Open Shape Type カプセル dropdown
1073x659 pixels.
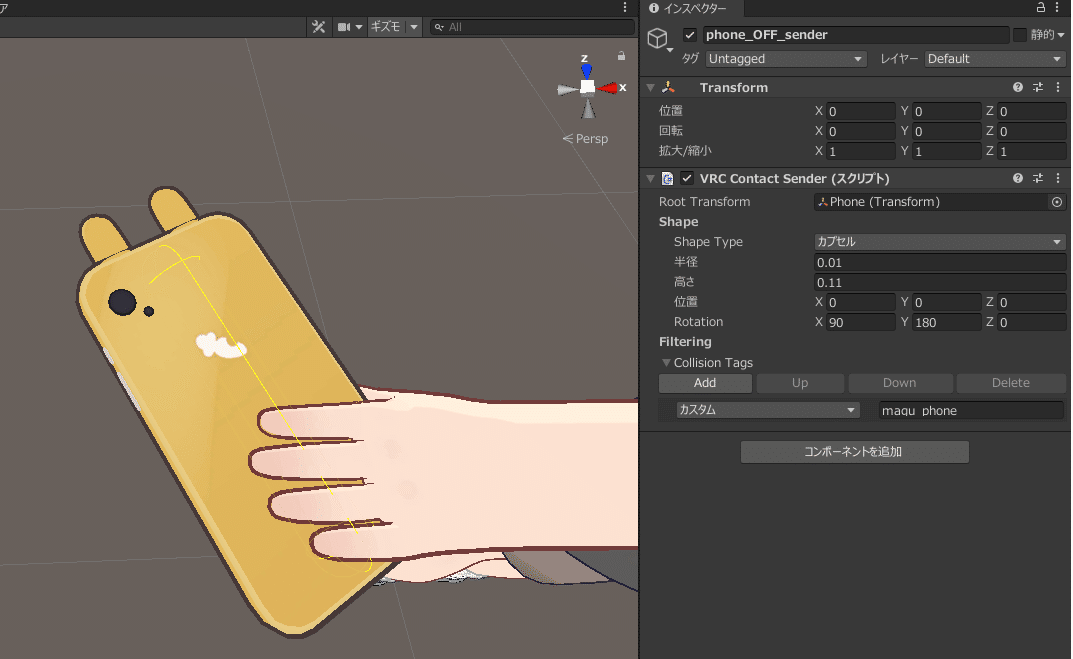pyautogui.click(x=940, y=242)
